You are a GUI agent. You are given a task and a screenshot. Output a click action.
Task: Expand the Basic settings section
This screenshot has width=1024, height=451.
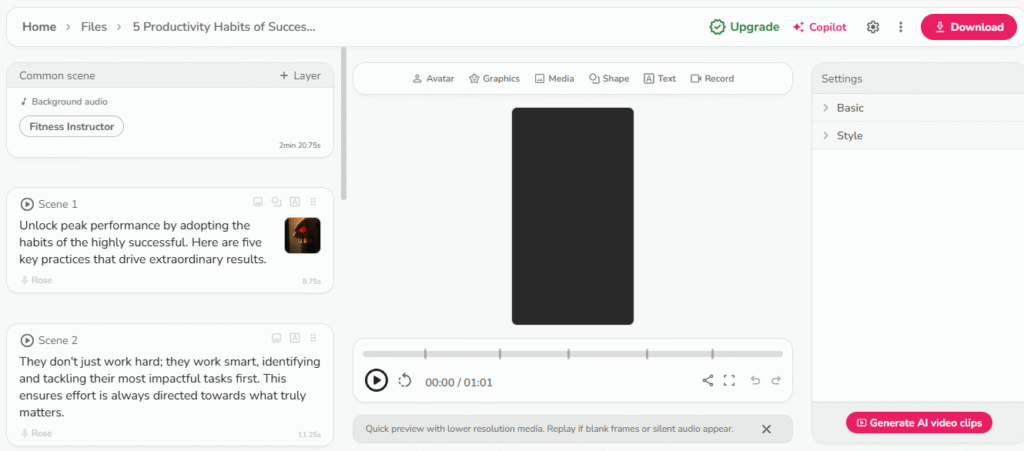(918, 108)
